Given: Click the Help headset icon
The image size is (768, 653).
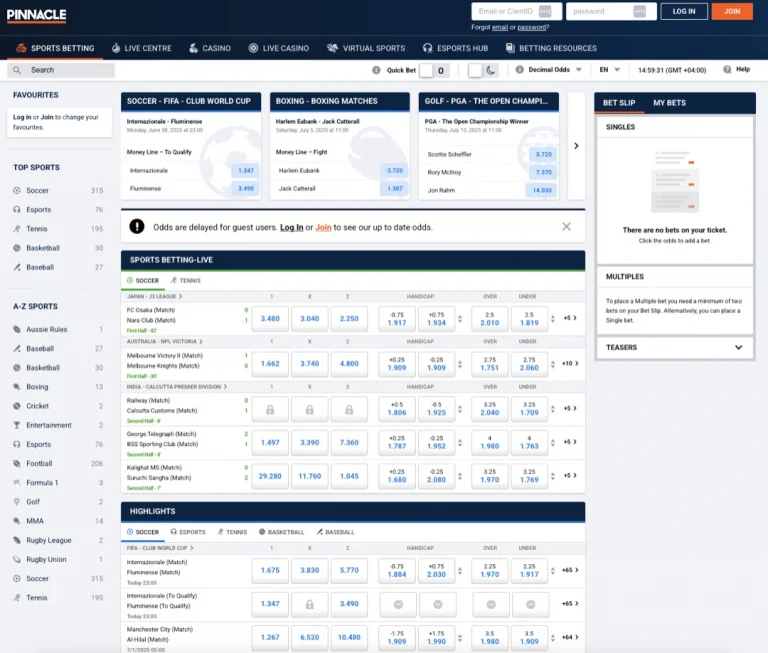Looking at the screenshot, I should (x=727, y=70).
